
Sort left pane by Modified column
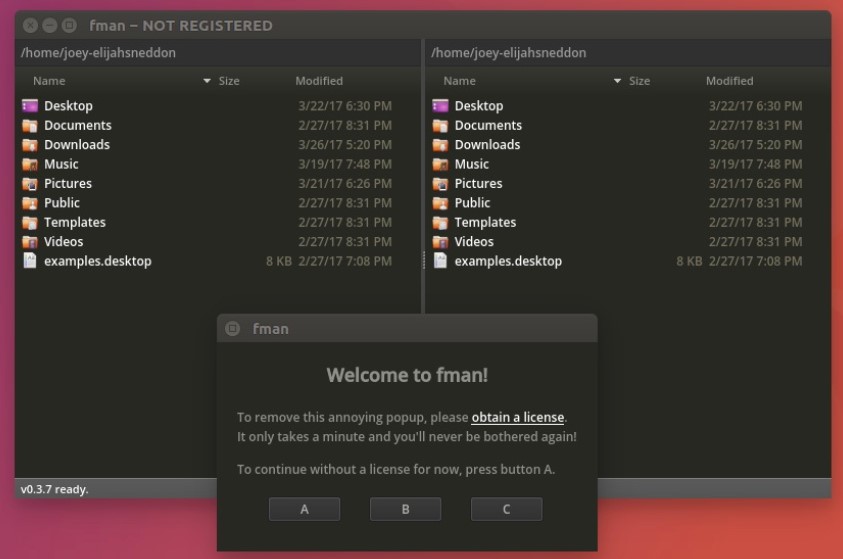click(319, 81)
